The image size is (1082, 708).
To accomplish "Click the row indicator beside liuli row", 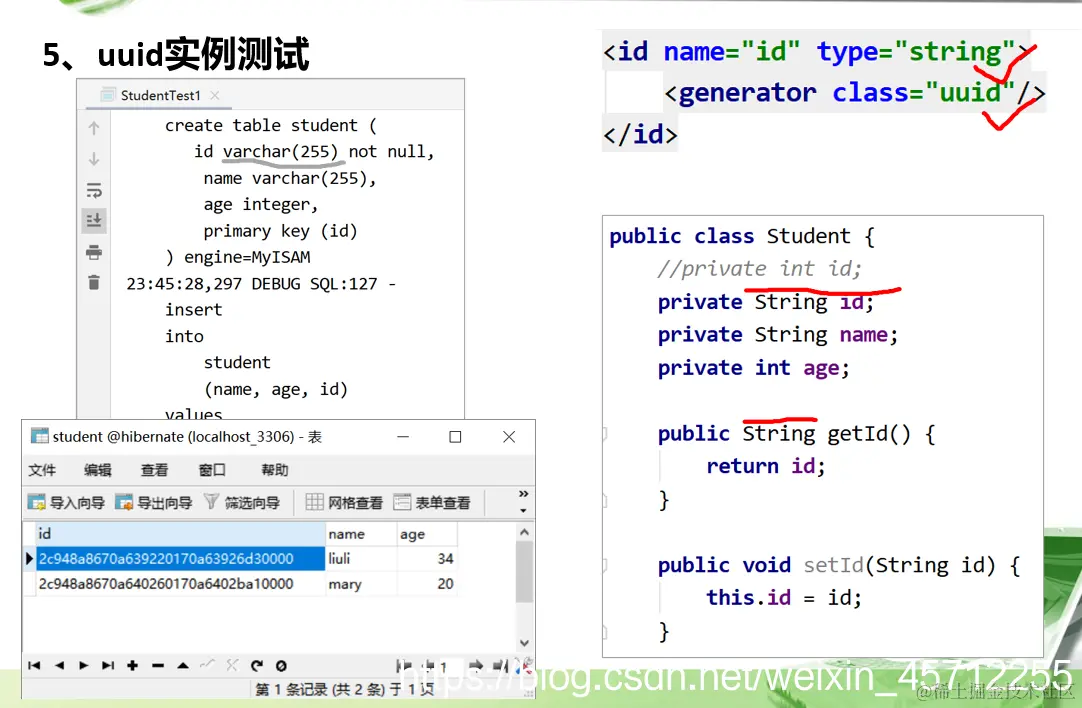I will 29,558.
